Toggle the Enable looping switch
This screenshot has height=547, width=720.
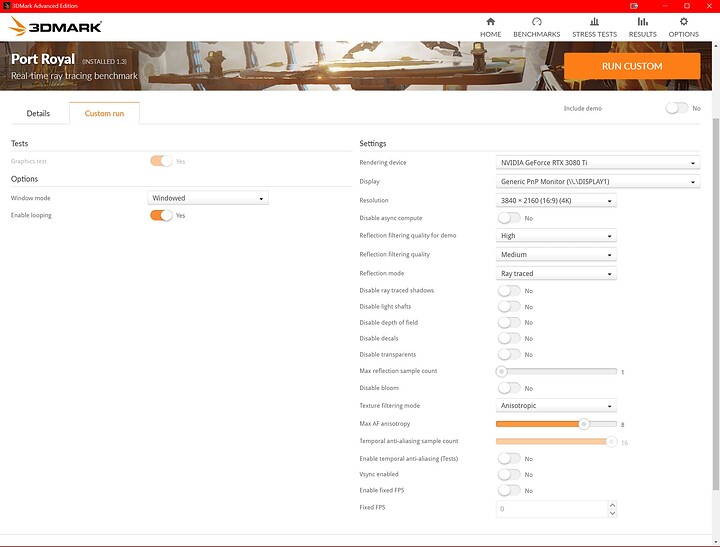click(x=161, y=215)
